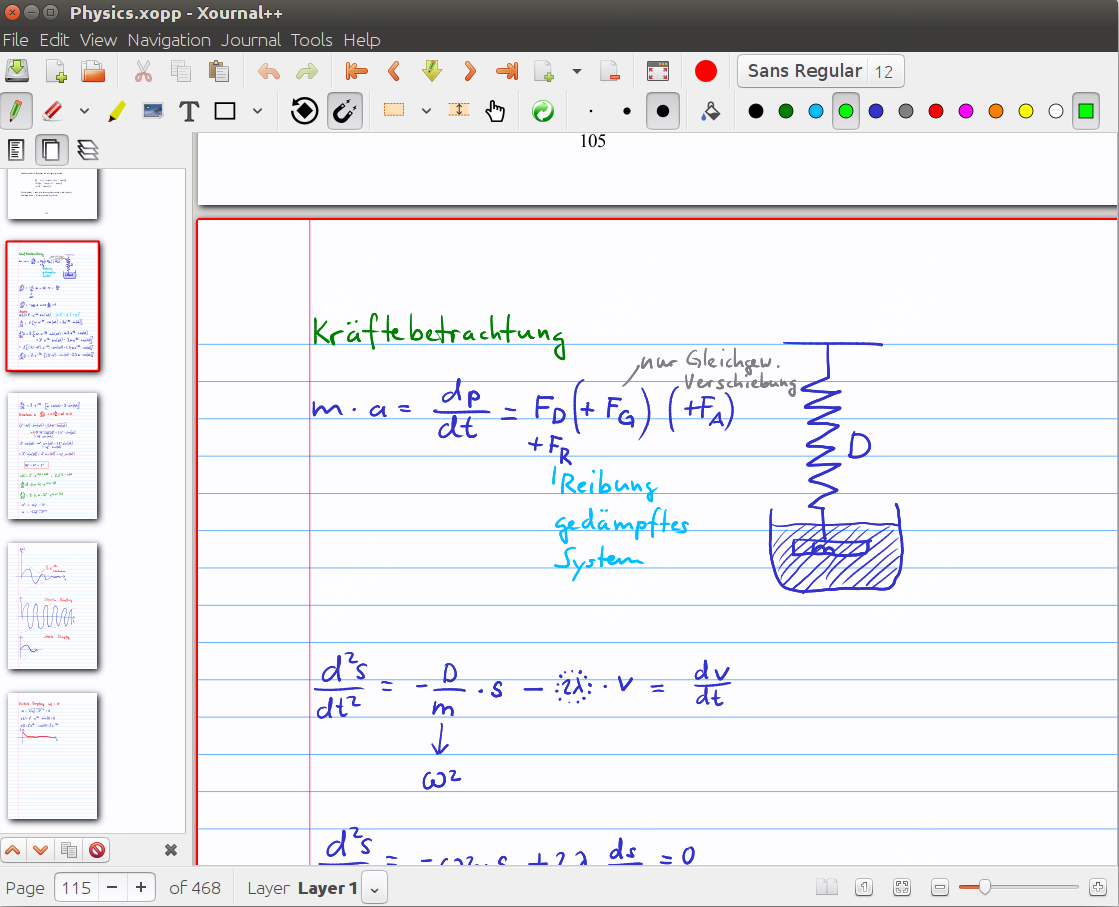
Task: Toggle the shape recognizer tool
Action: pyautogui.click(x=305, y=111)
